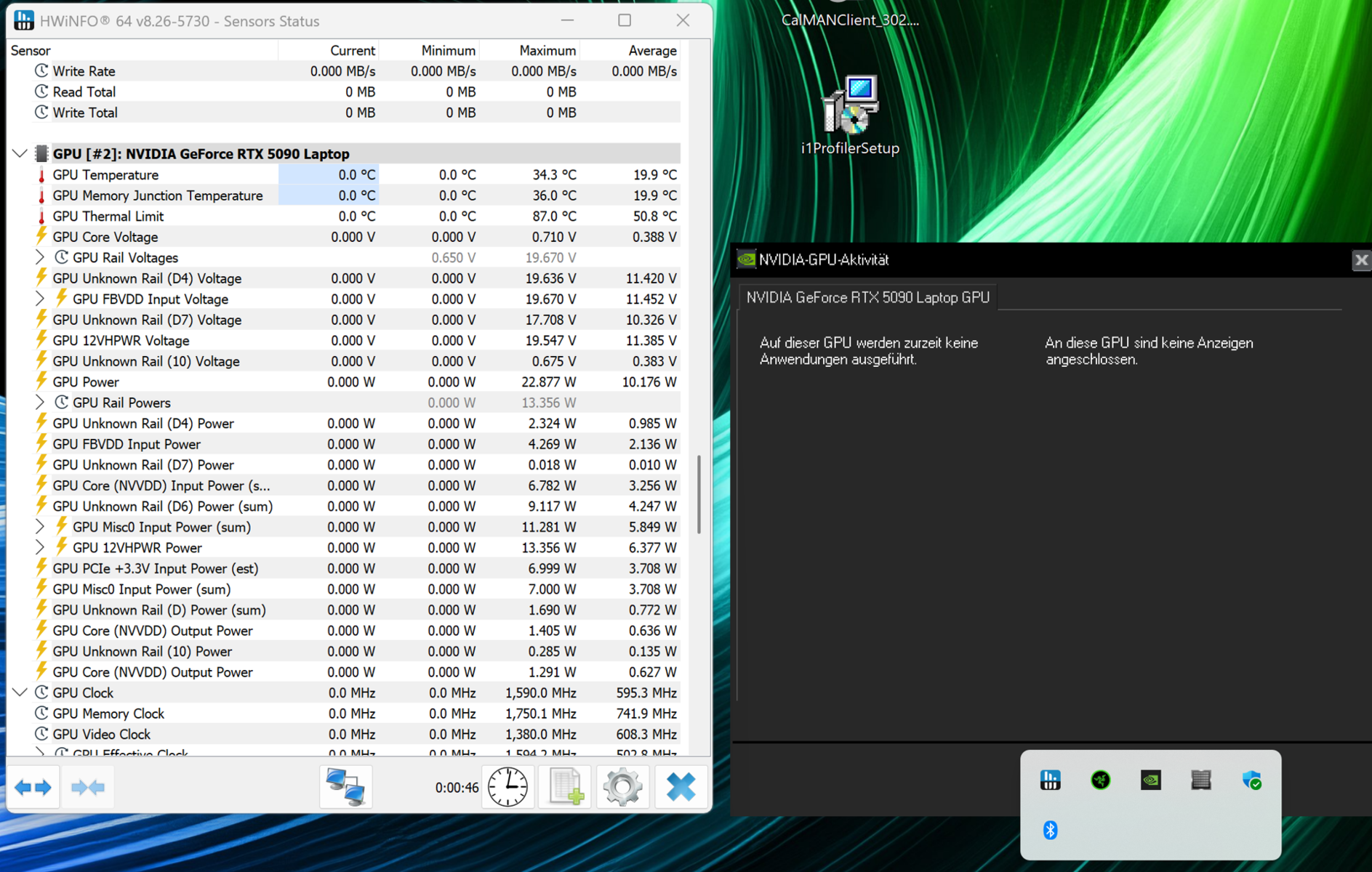Click the HWiNFO logo in the title bar
This screenshot has height=872, width=1372.
[x=23, y=20]
